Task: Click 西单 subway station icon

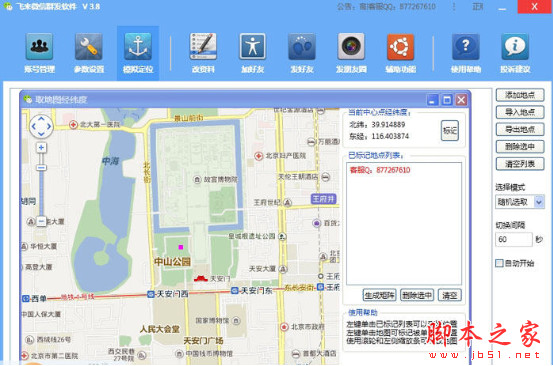Action: tap(26, 299)
